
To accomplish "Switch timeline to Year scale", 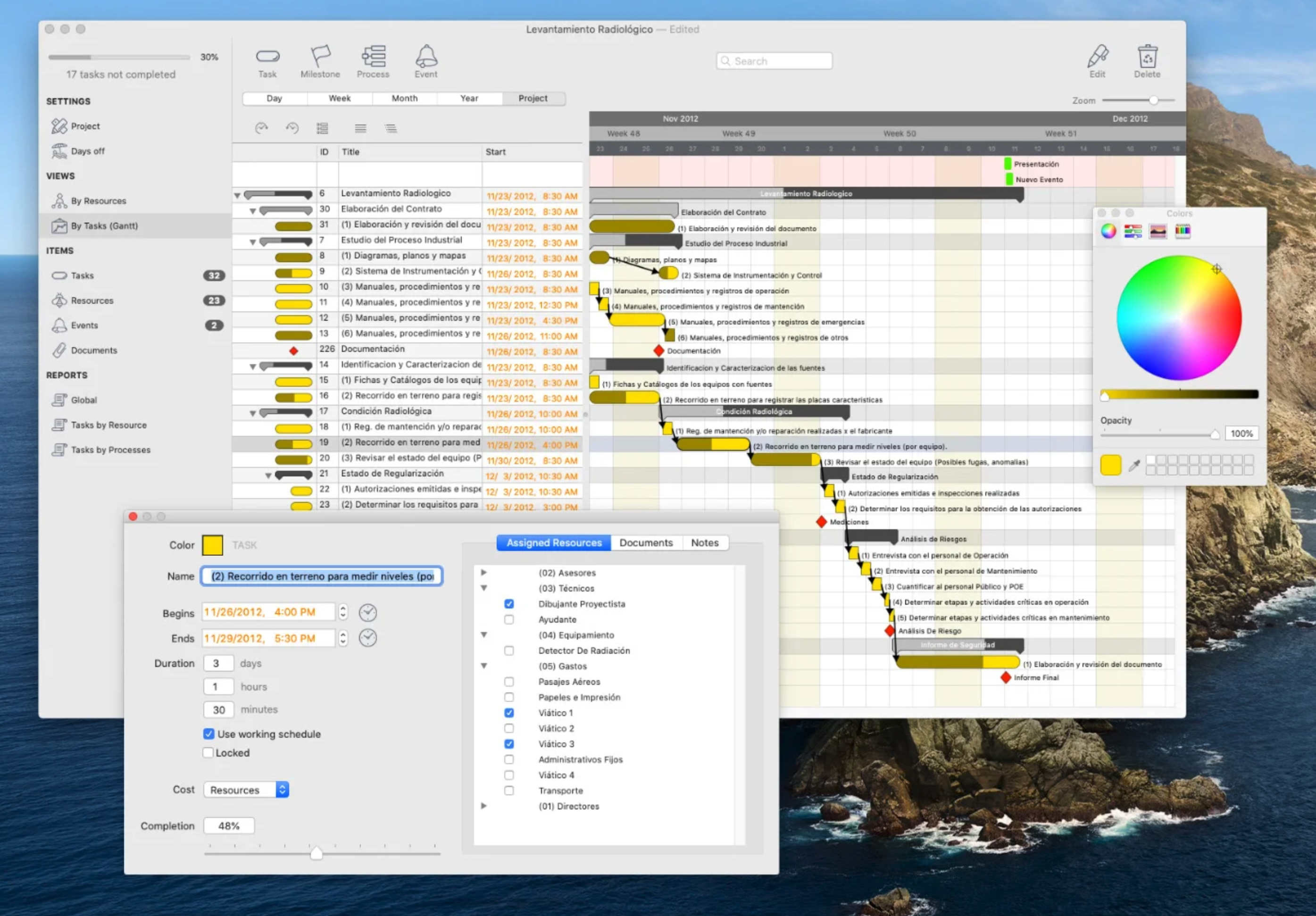I will coord(469,99).
